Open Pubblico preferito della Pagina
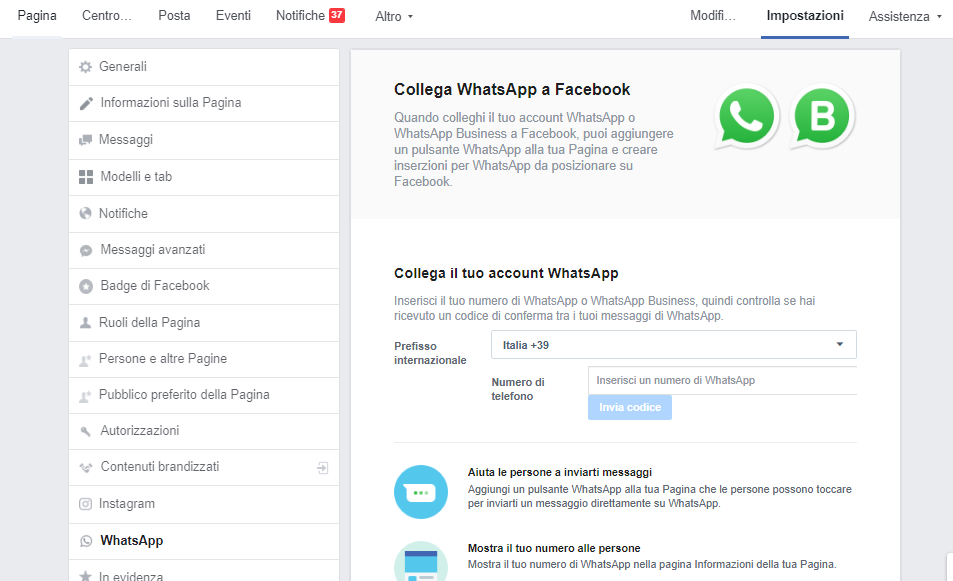This screenshot has height=581, width=953. (x=204, y=395)
